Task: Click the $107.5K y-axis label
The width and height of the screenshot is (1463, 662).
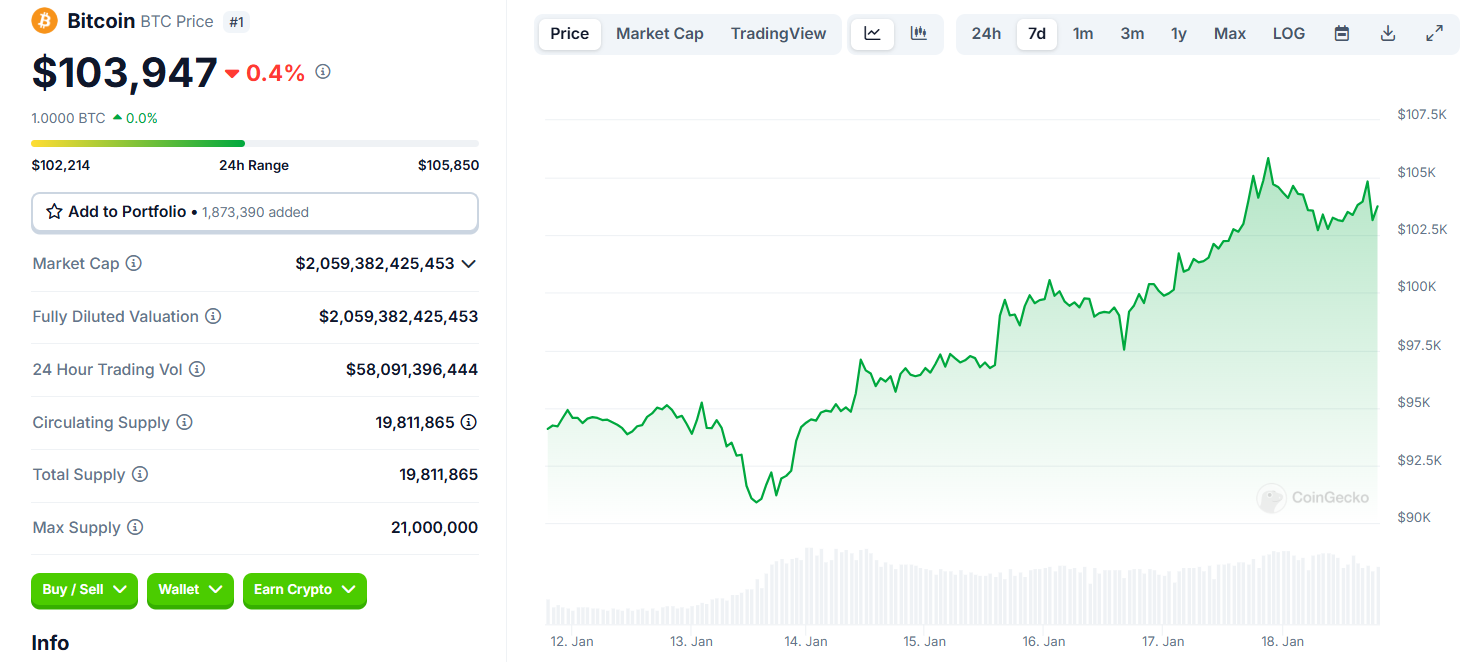Action: pos(1422,115)
